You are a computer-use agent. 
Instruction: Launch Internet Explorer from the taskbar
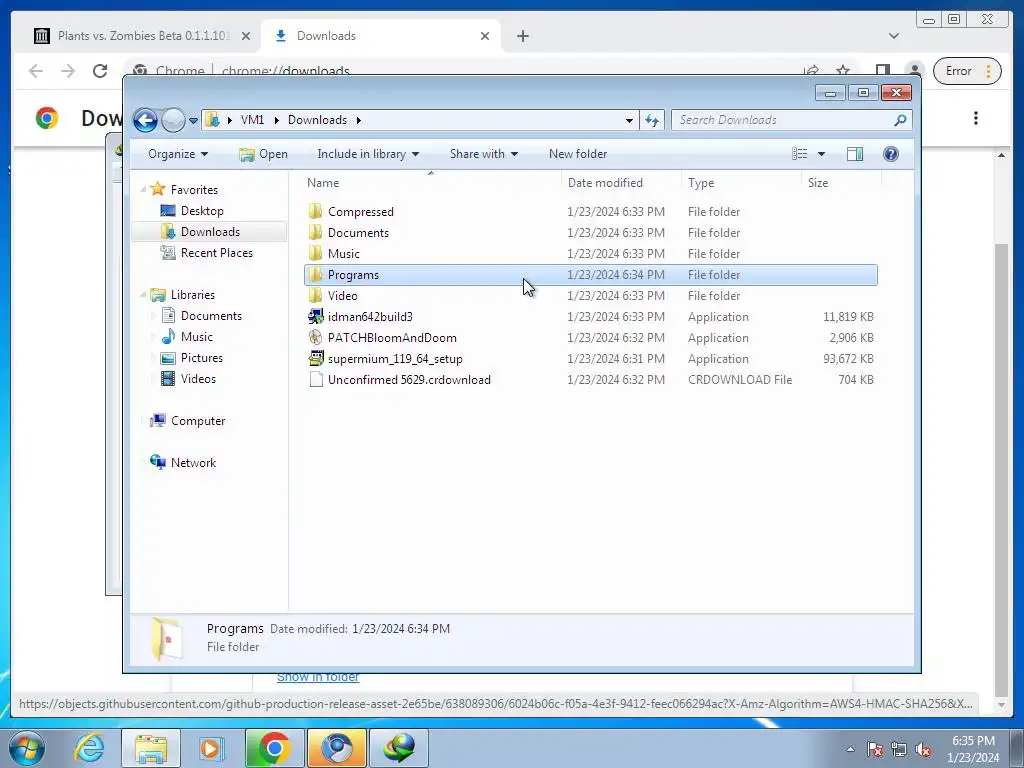(x=89, y=748)
